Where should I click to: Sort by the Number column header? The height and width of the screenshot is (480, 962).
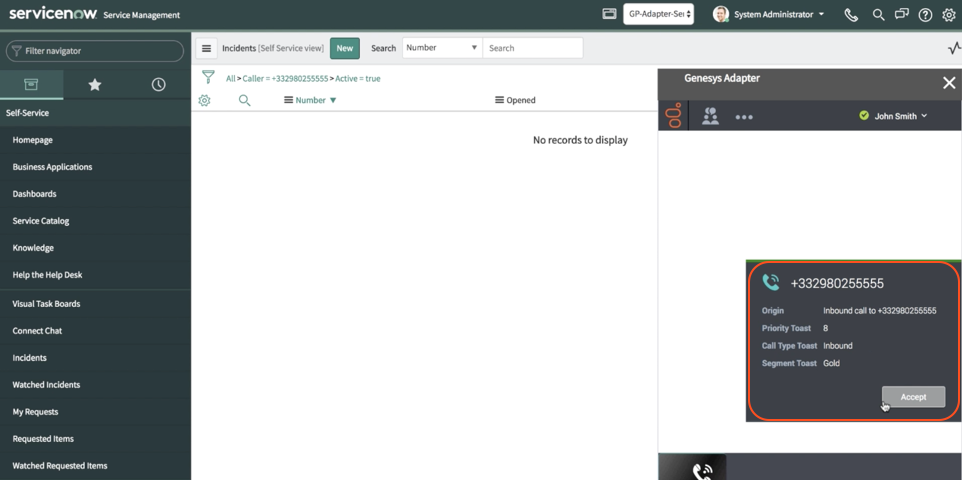pyautogui.click(x=310, y=100)
